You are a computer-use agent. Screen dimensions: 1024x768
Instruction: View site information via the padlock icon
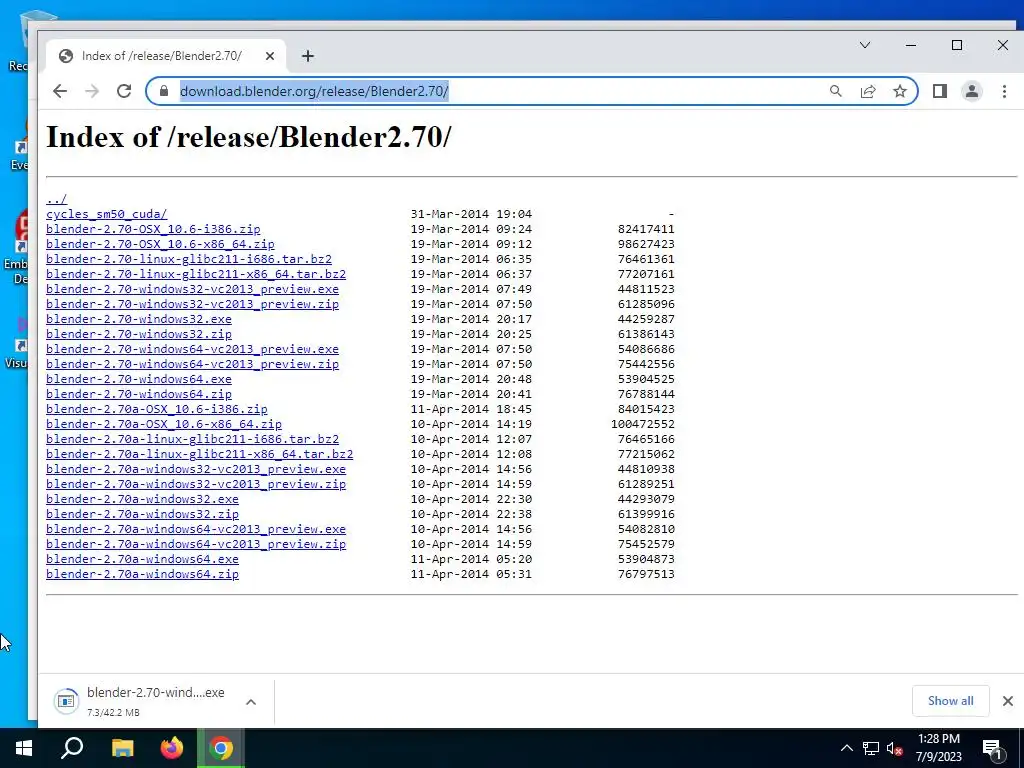pyautogui.click(x=164, y=91)
